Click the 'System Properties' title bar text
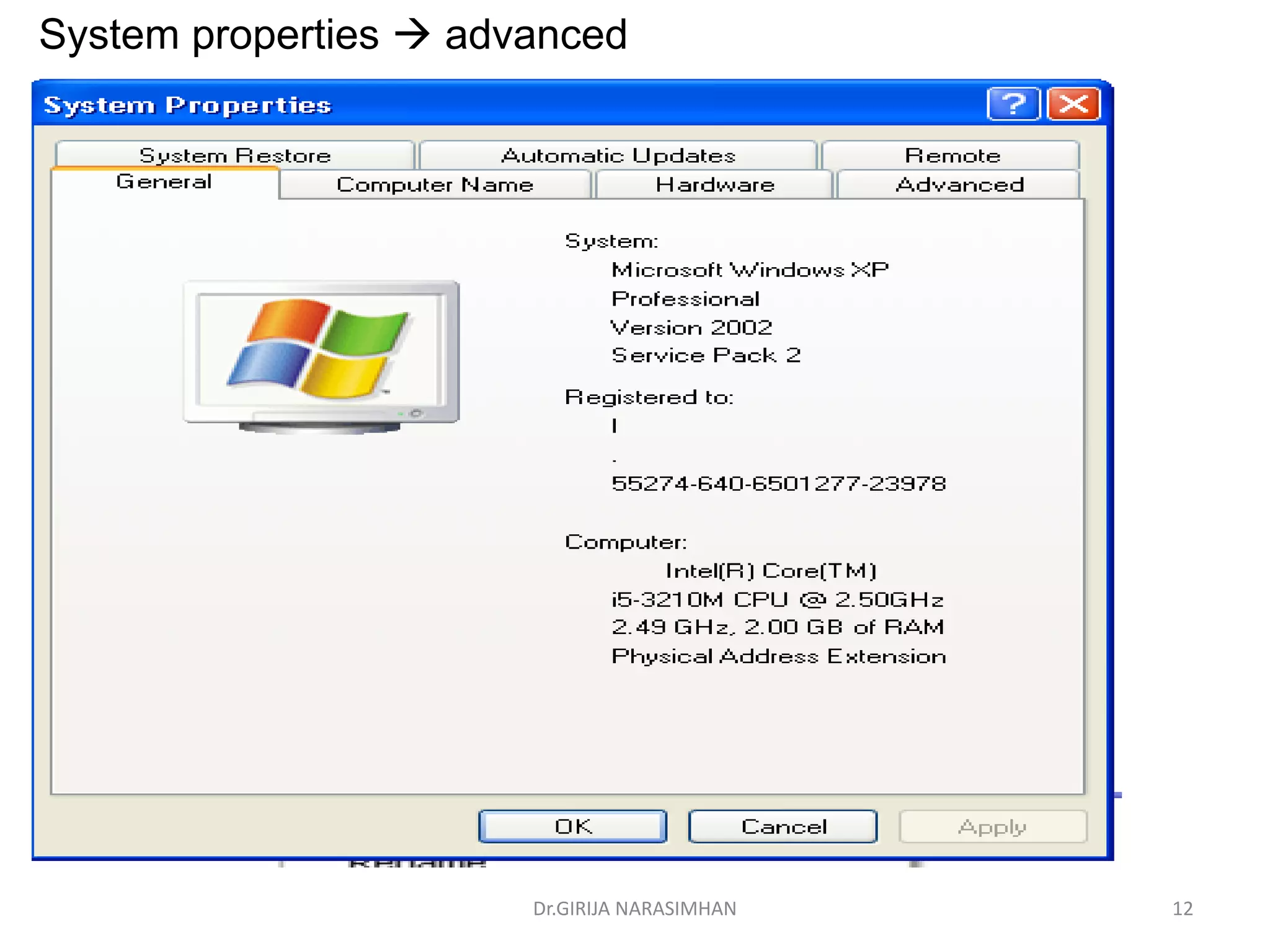The height and width of the screenshot is (952, 1270). pos(187,105)
